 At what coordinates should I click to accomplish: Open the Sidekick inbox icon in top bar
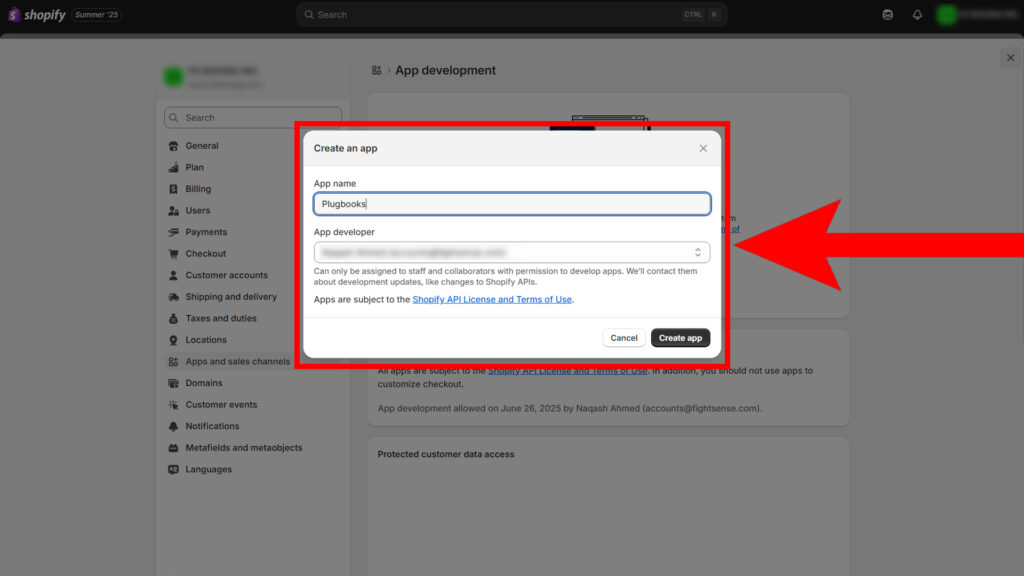888,14
